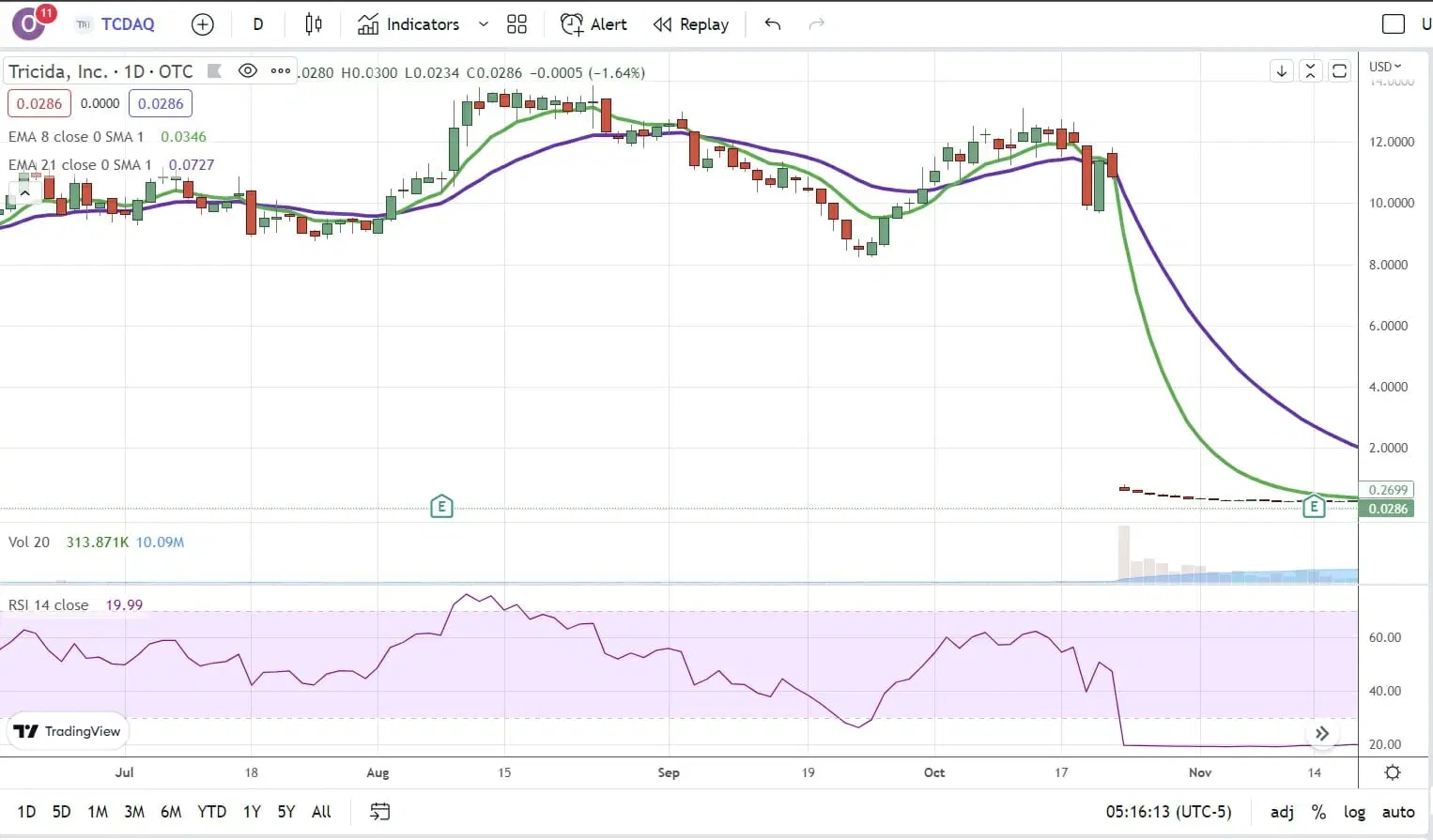Image resolution: width=1433 pixels, height=840 pixels.
Task: Toggle the auto scale
Action: pyautogui.click(x=1398, y=812)
